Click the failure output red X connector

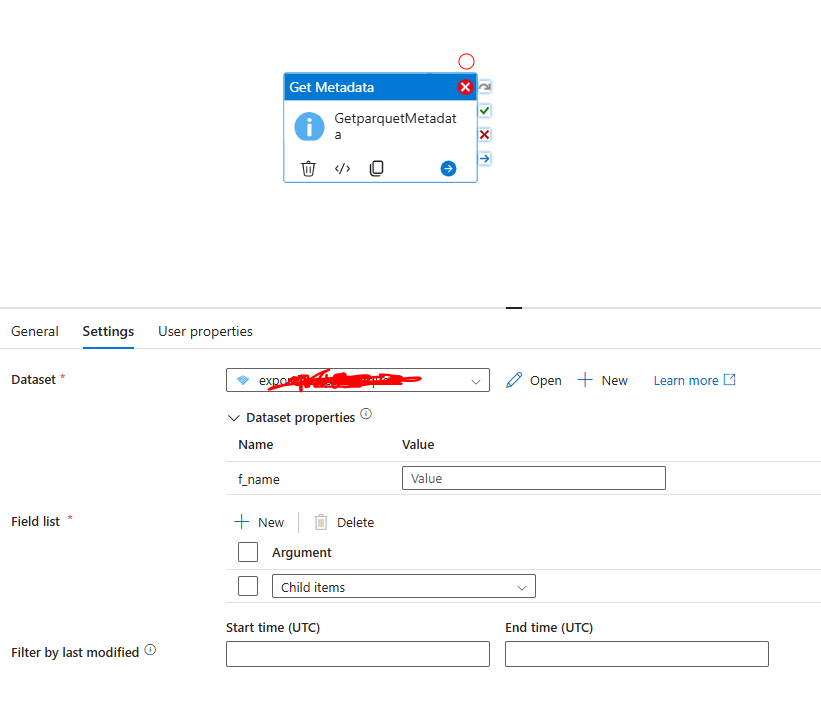(484, 134)
